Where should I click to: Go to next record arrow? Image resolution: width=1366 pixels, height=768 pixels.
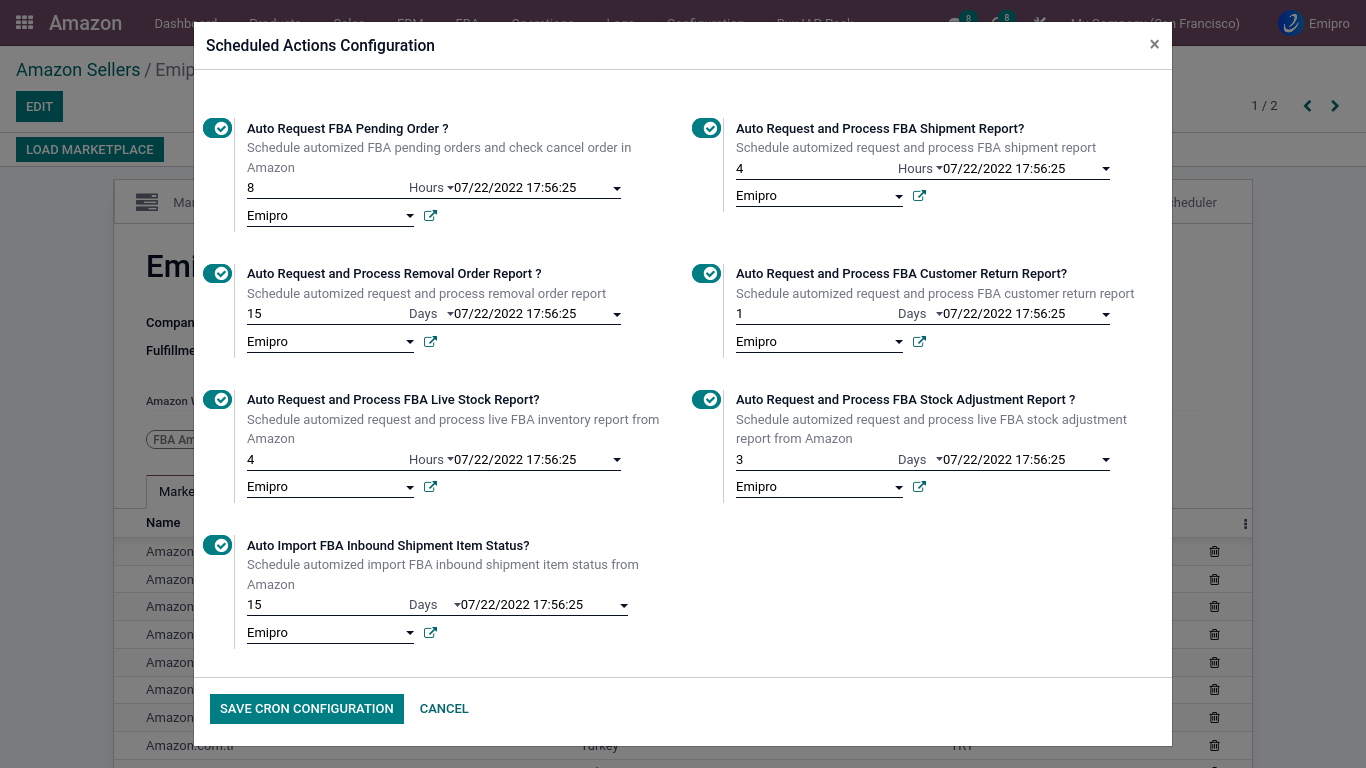coord(1335,106)
